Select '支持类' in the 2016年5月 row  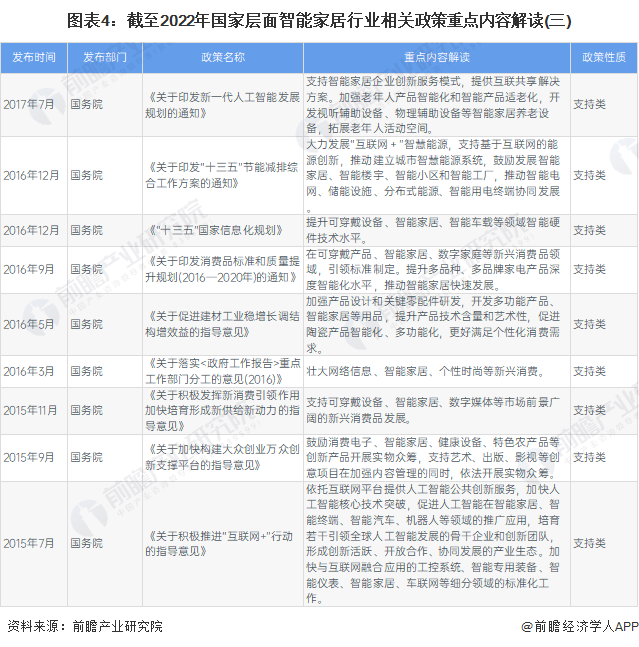pos(589,324)
